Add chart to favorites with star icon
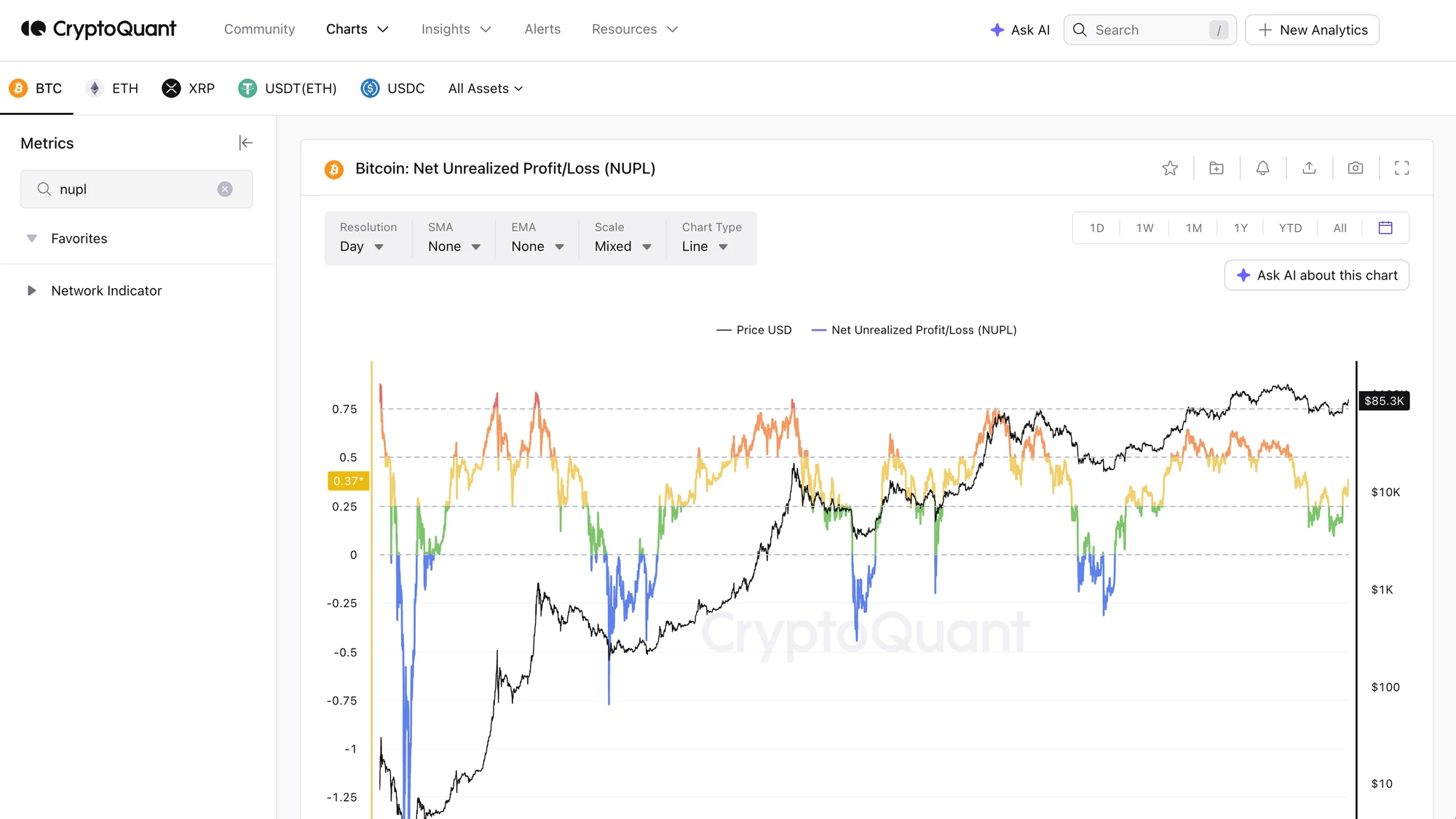 (1170, 168)
